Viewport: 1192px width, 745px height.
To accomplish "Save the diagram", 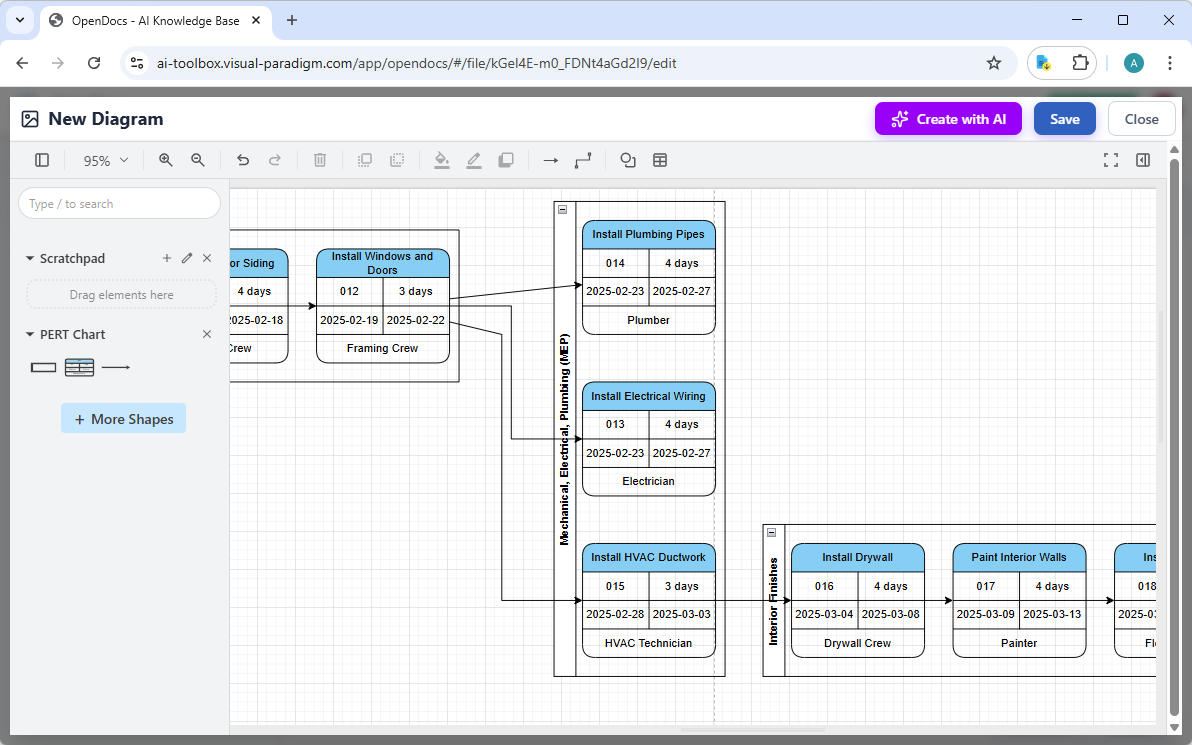I will (x=1064, y=118).
